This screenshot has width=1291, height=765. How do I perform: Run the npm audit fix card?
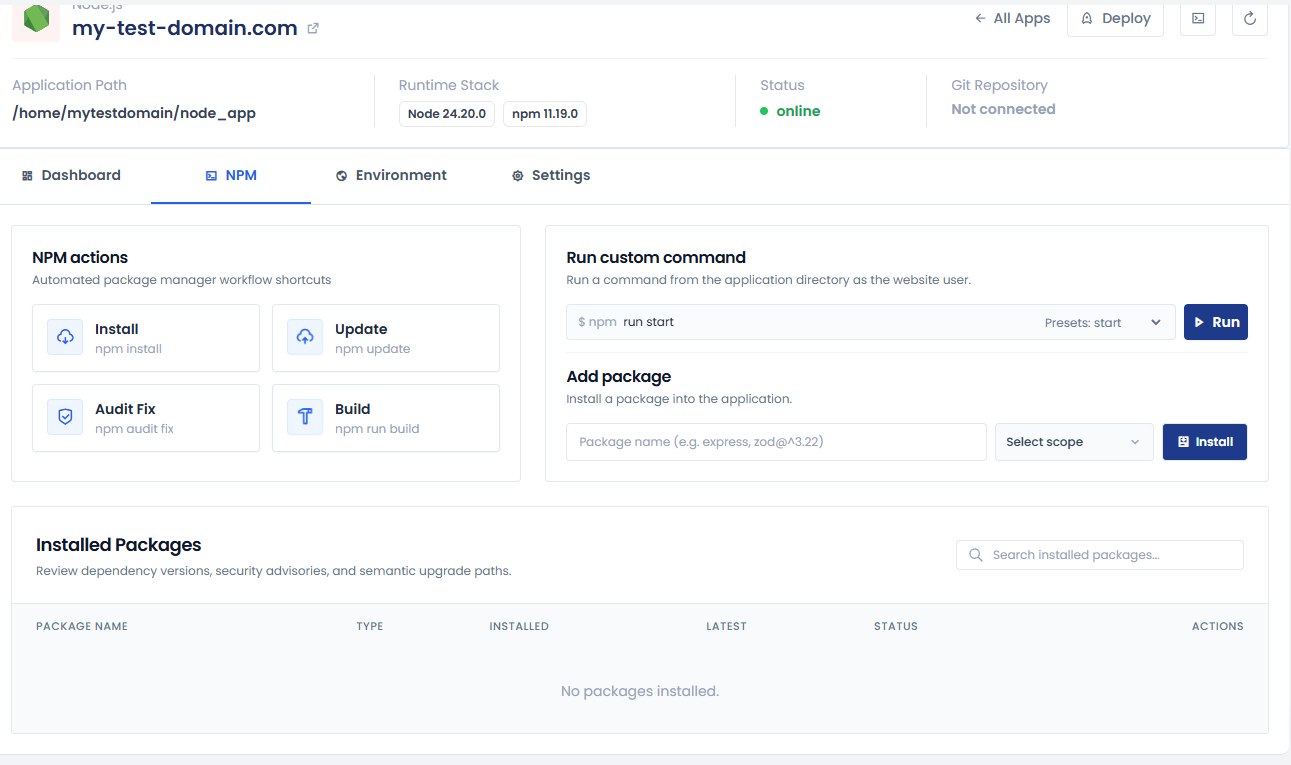coord(146,418)
